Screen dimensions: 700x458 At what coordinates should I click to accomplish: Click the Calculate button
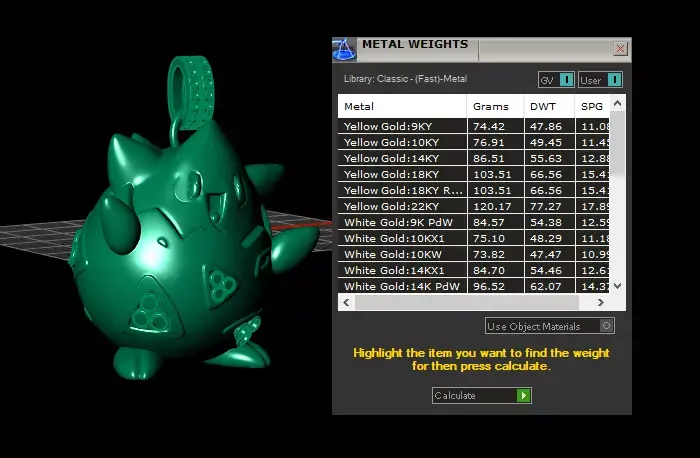(x=482, y=396)
